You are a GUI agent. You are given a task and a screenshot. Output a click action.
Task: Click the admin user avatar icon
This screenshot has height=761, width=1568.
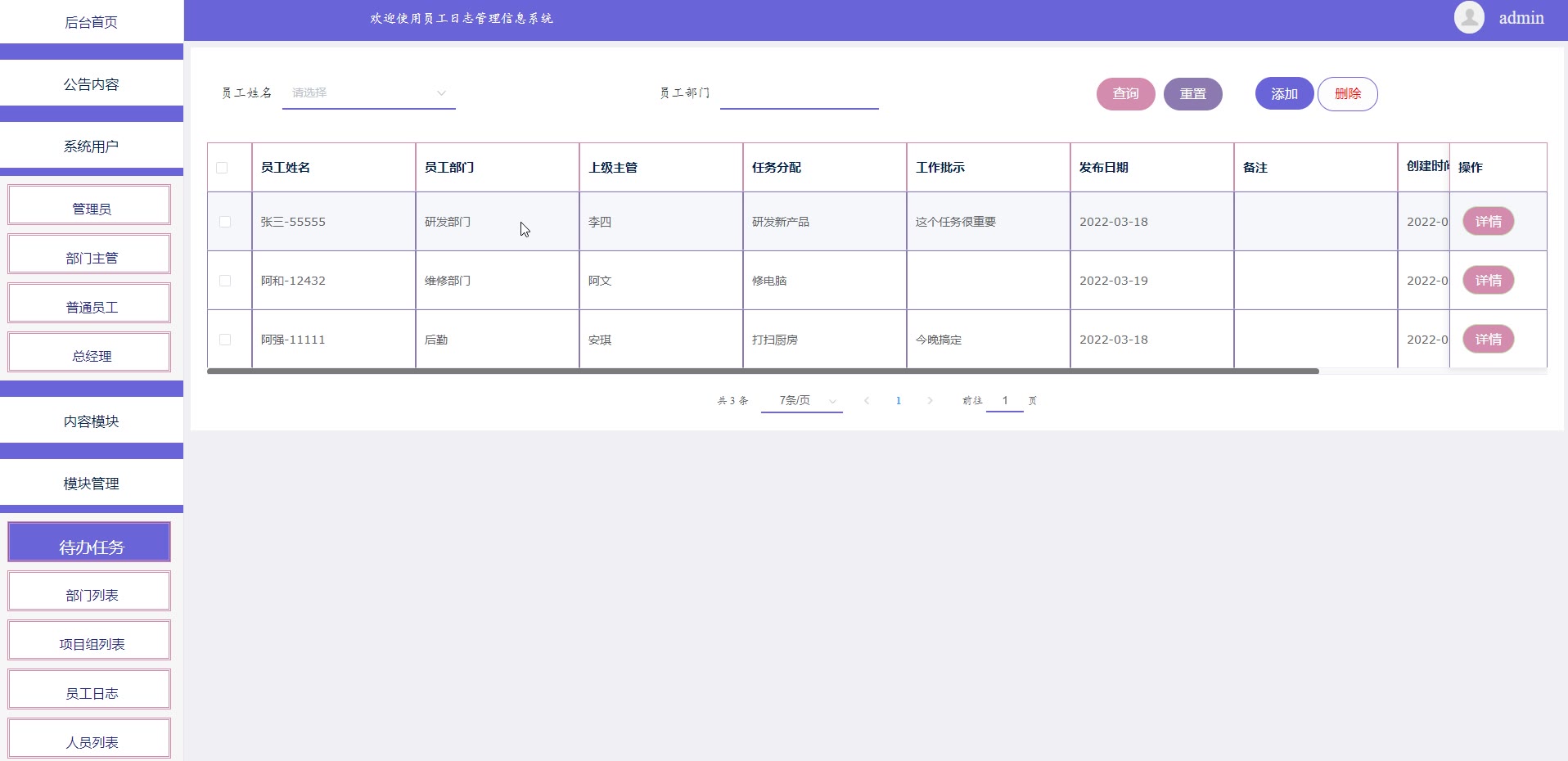click(x=1469, y=17)
